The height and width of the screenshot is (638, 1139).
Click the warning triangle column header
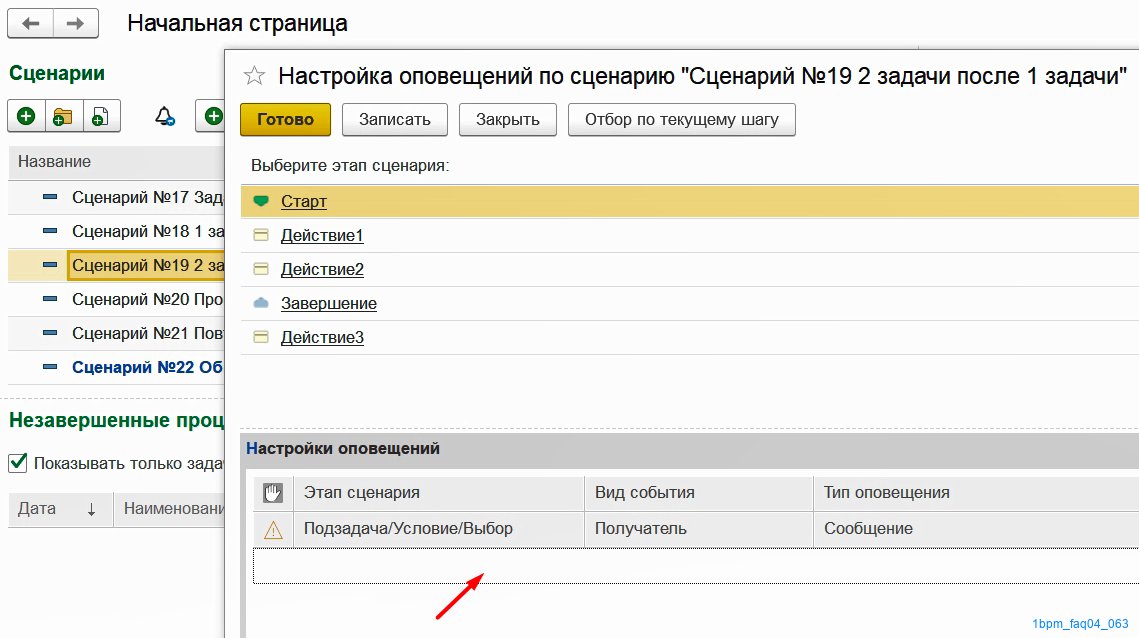click(x=273, y=530)
